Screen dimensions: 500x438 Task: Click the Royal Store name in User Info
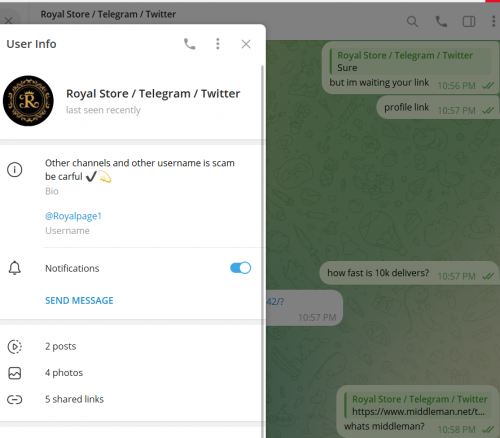(153, 94)
